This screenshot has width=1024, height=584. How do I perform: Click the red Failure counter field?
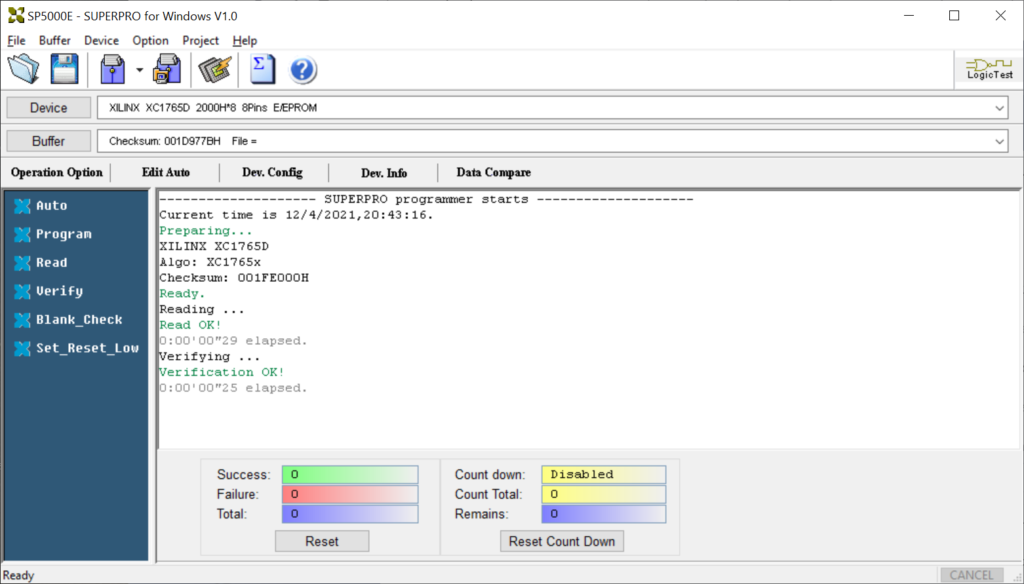pyautogui.click(x=350, y=494)
